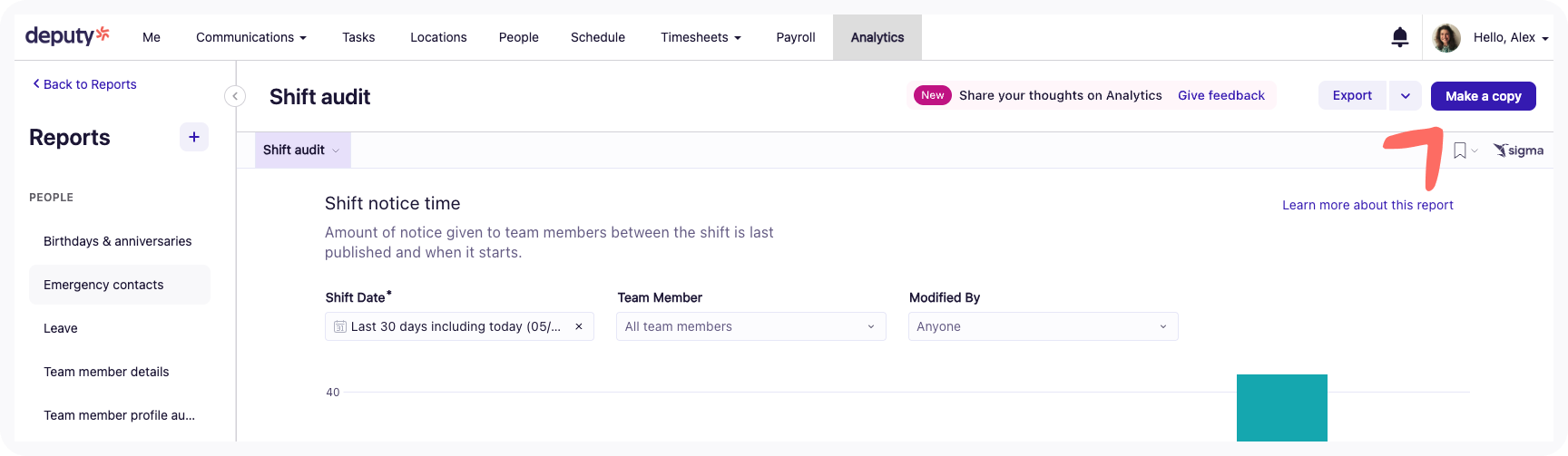The image size is (1568, 456).
Task: Expand the Export options arrow
Action: coord(1405,96)
